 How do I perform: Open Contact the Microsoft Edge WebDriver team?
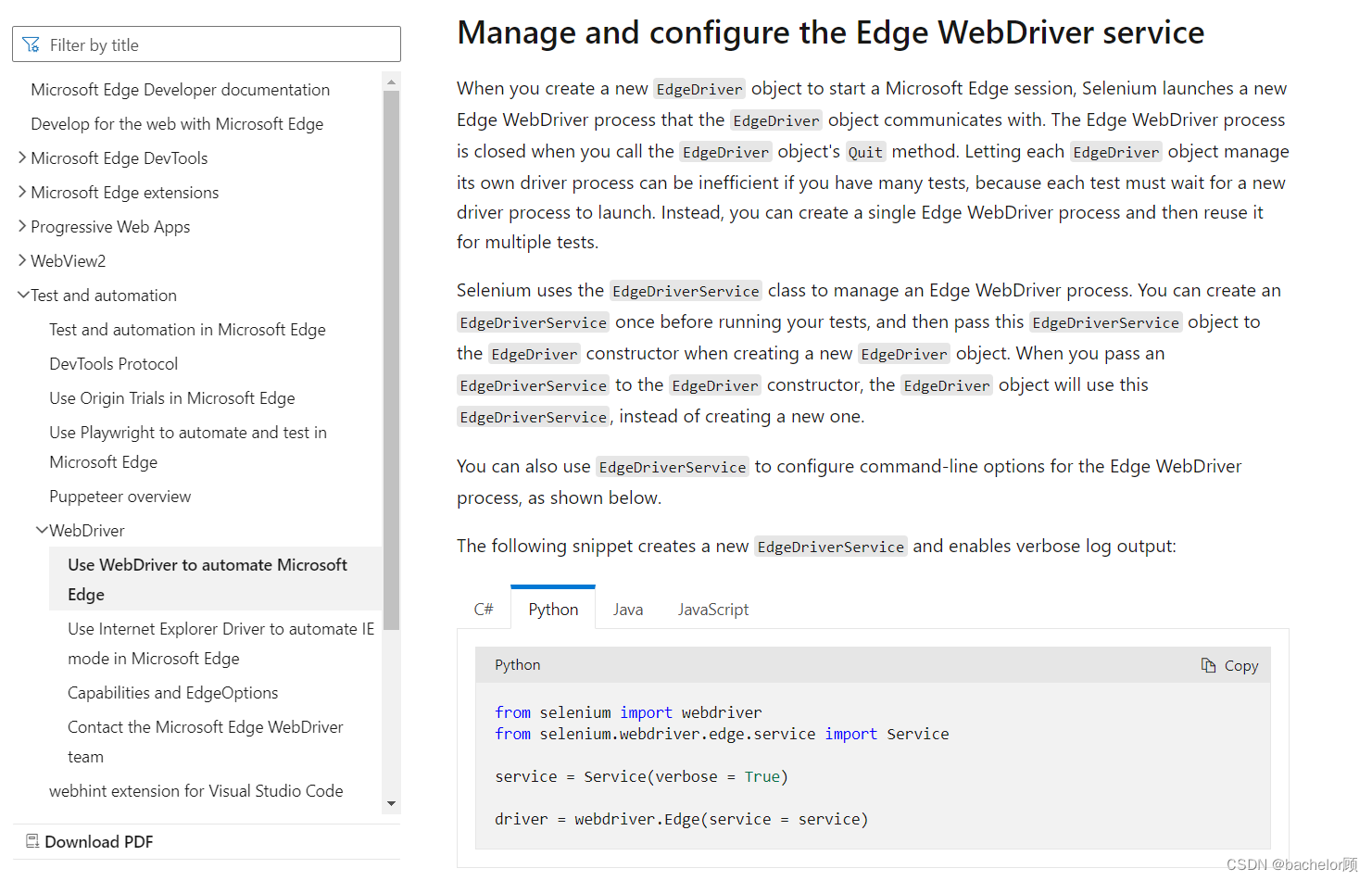(206, 741)
